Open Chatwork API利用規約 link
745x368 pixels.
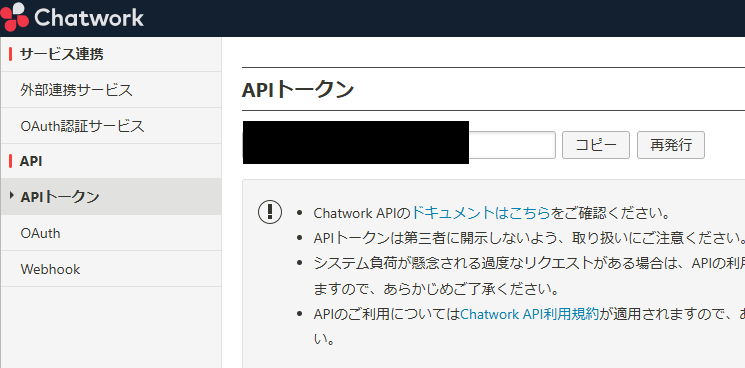(x=530, y=314)
